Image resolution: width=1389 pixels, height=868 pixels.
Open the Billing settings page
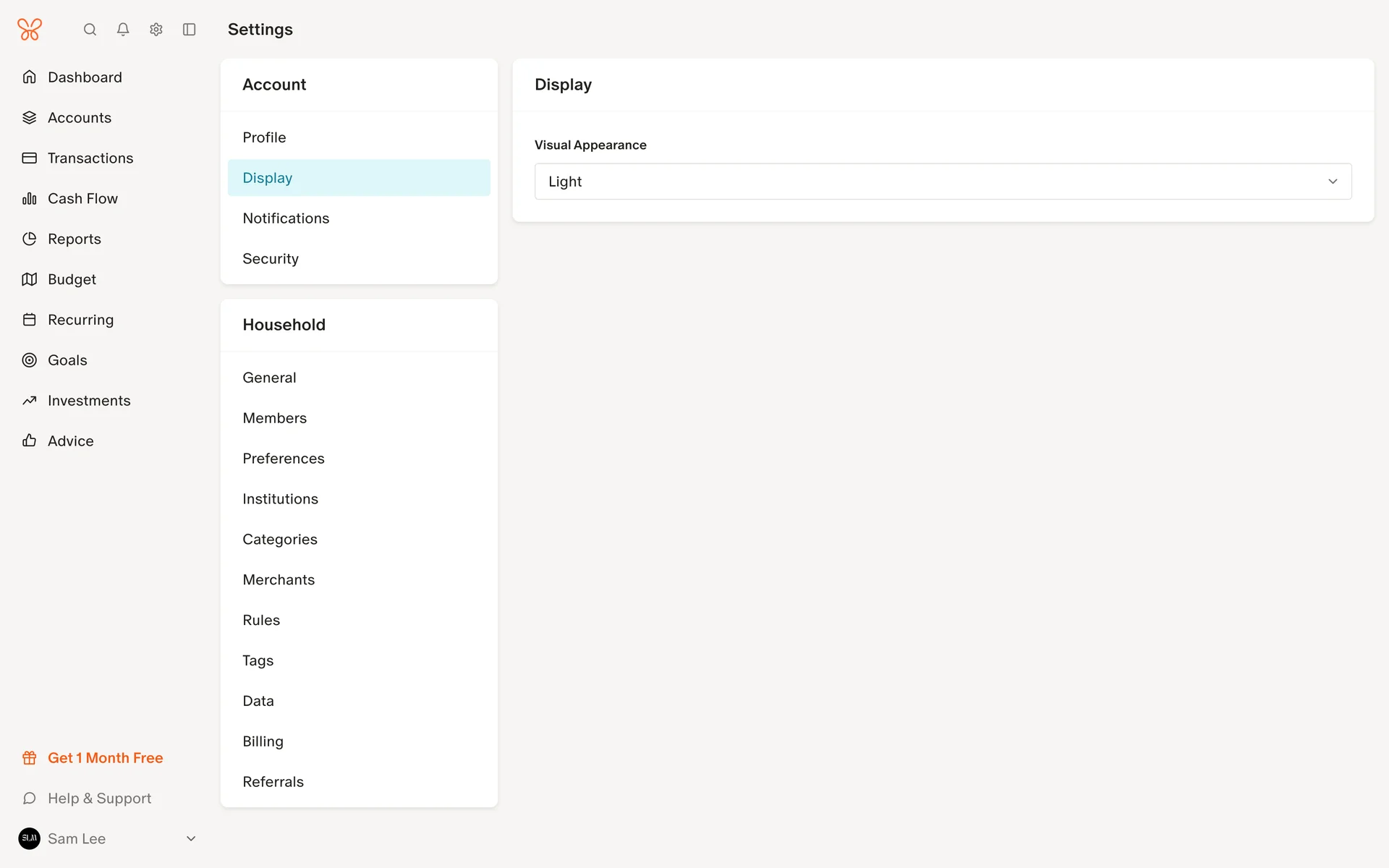point(263,741)
